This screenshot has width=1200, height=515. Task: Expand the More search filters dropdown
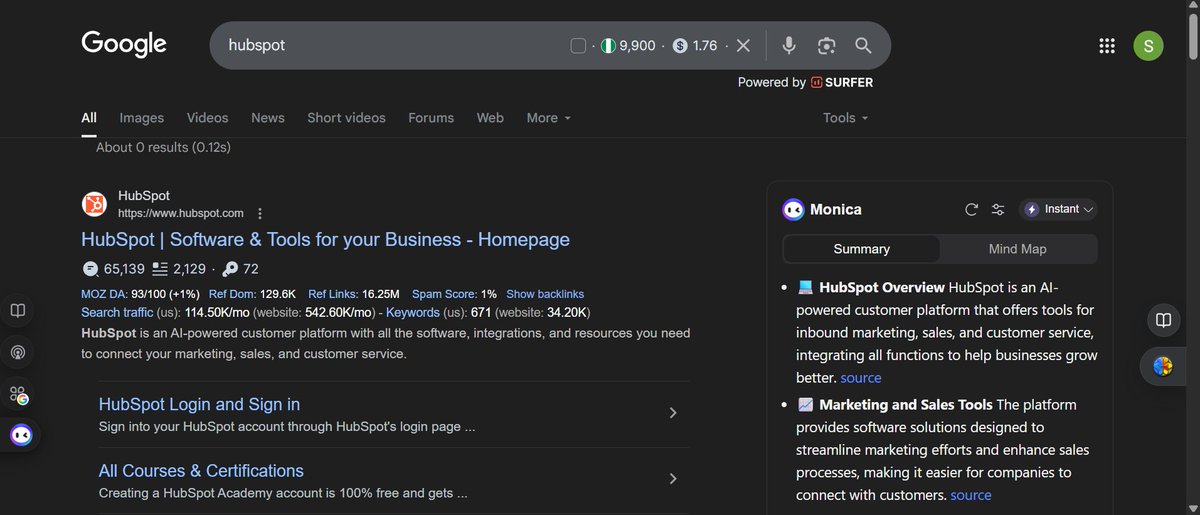549,118
